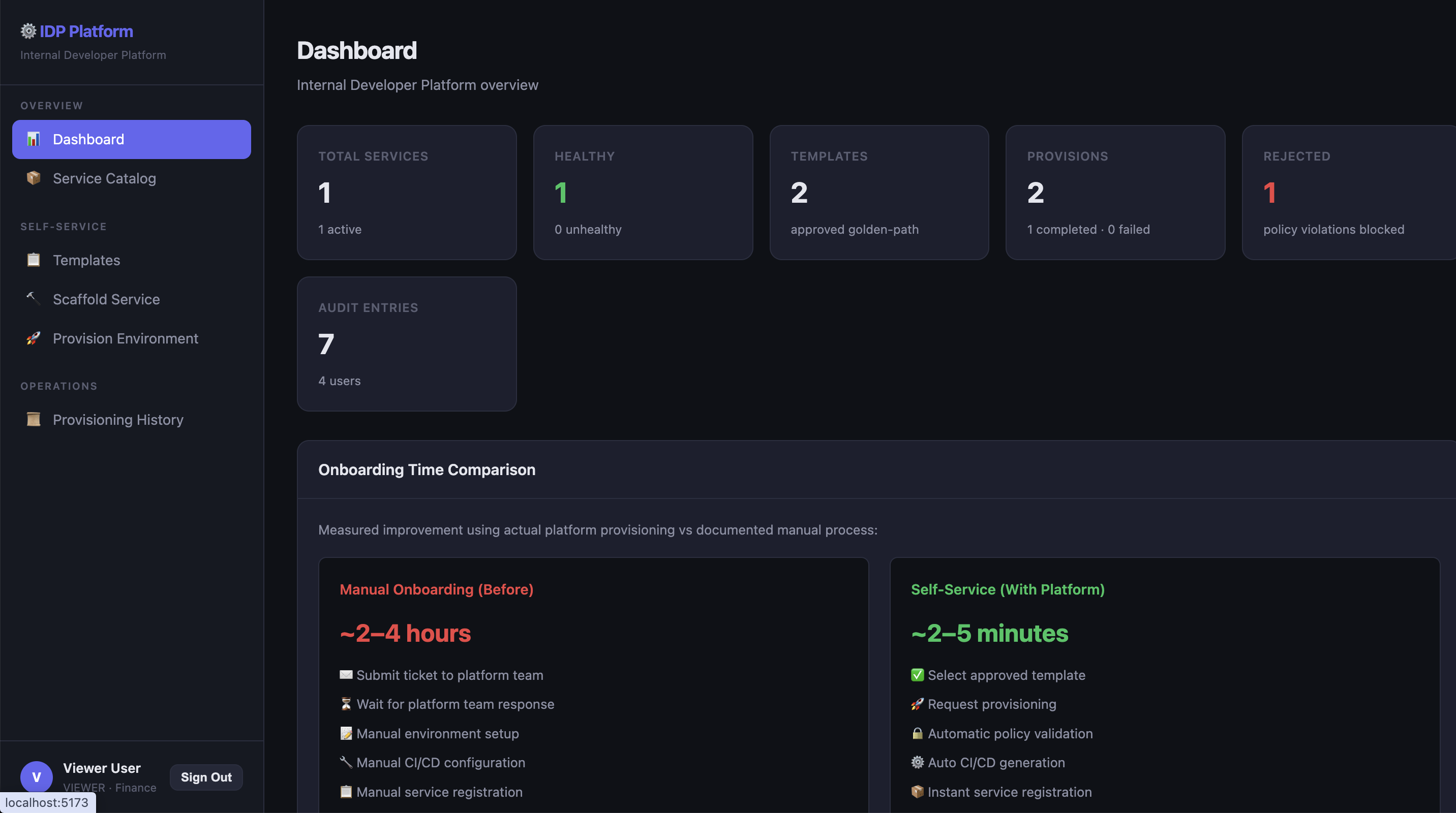Click the Templates clipboard icon

point(34,260)
